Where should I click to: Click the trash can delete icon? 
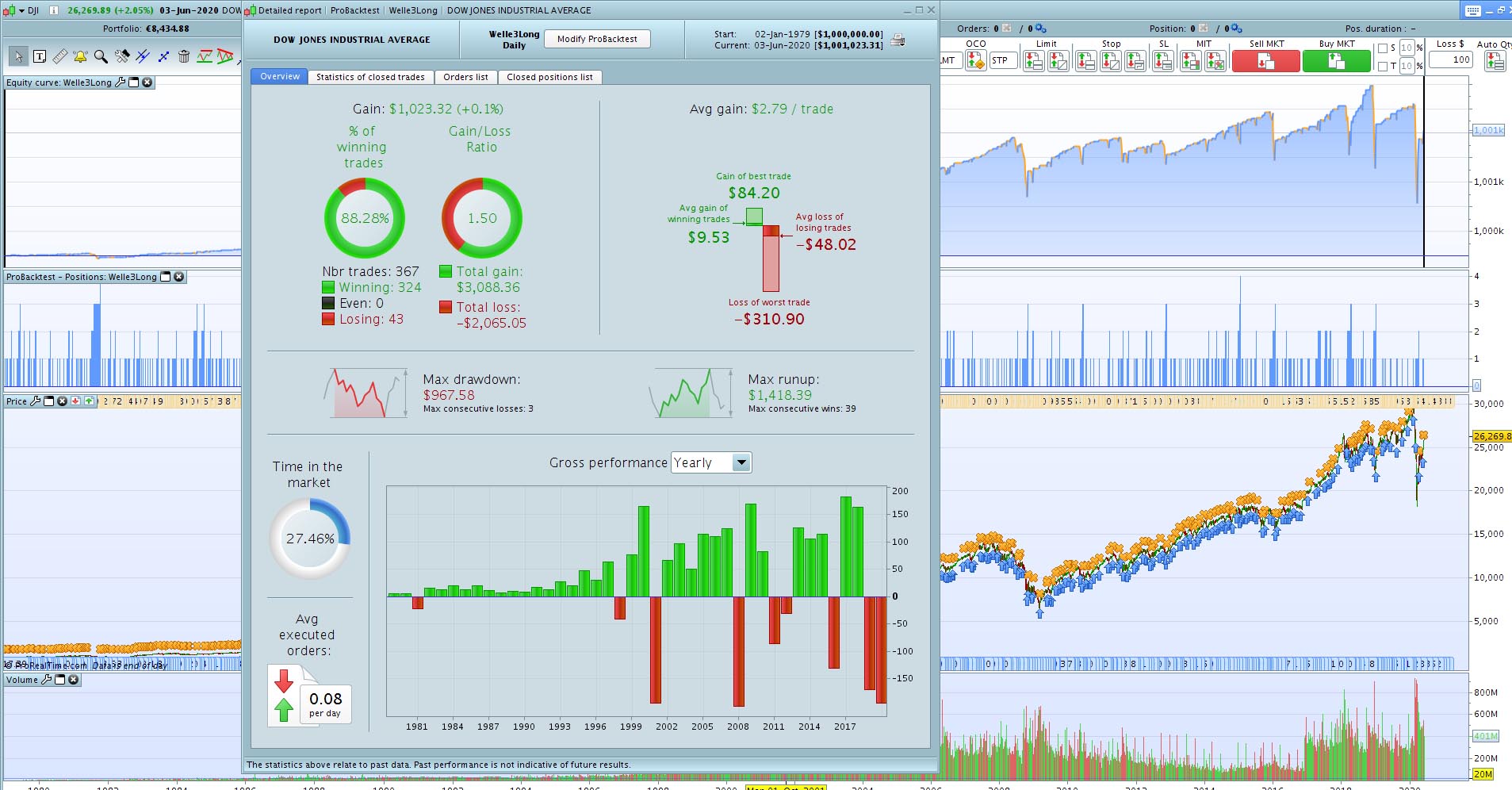[x=184, y=56]
